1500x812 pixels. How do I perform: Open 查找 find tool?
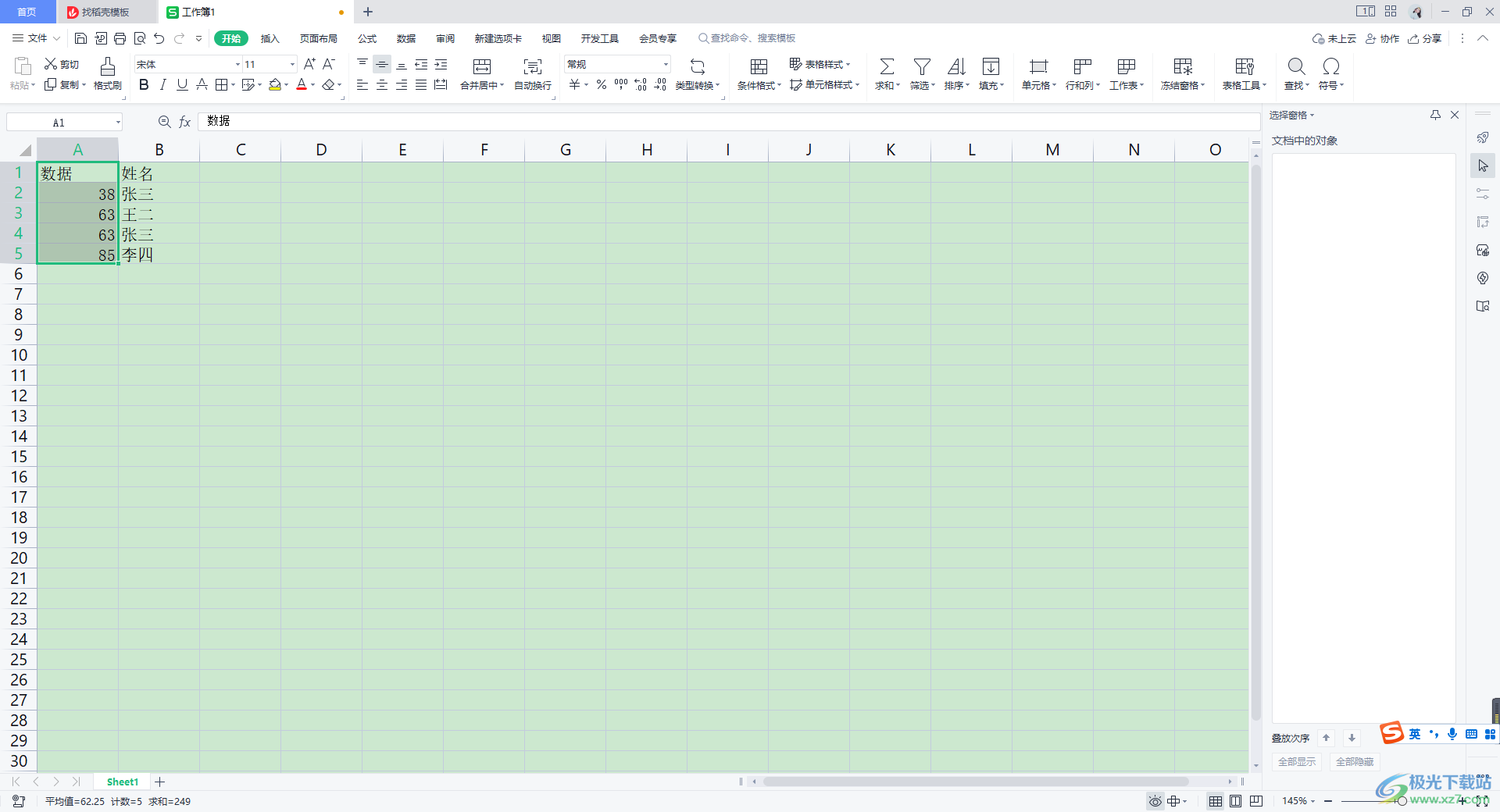pos(1296,74)
